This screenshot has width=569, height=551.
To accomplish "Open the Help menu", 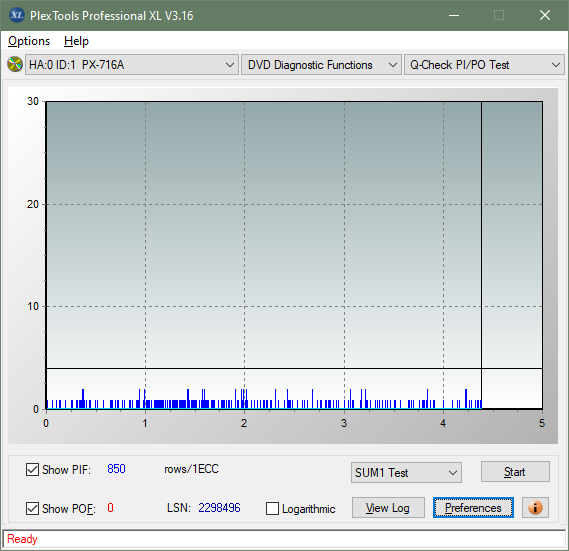I will (76, 41).
